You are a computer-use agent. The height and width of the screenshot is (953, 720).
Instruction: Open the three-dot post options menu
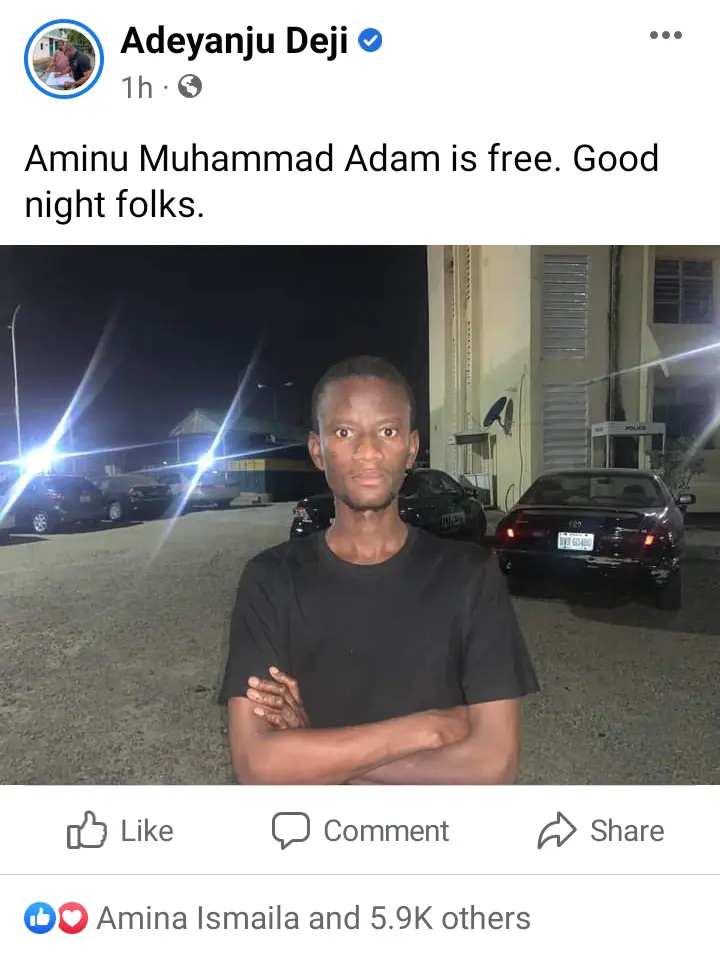(665, 35)
